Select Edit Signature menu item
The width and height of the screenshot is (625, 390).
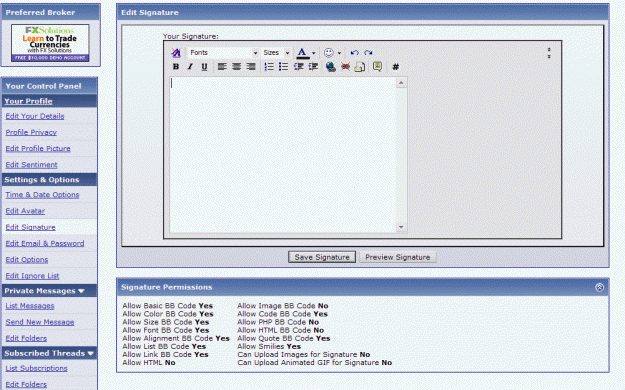tap(30, 227)
